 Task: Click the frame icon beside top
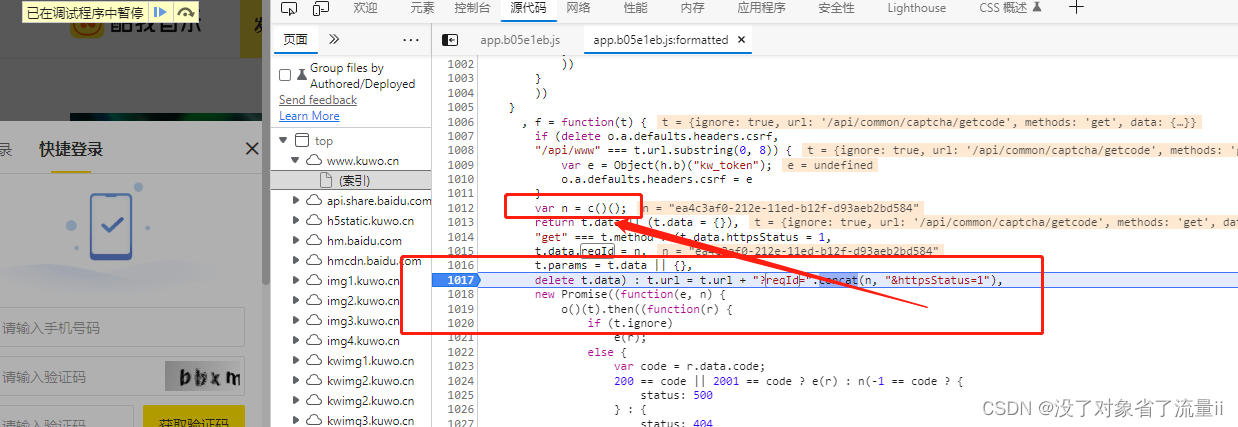pos(302,141)
